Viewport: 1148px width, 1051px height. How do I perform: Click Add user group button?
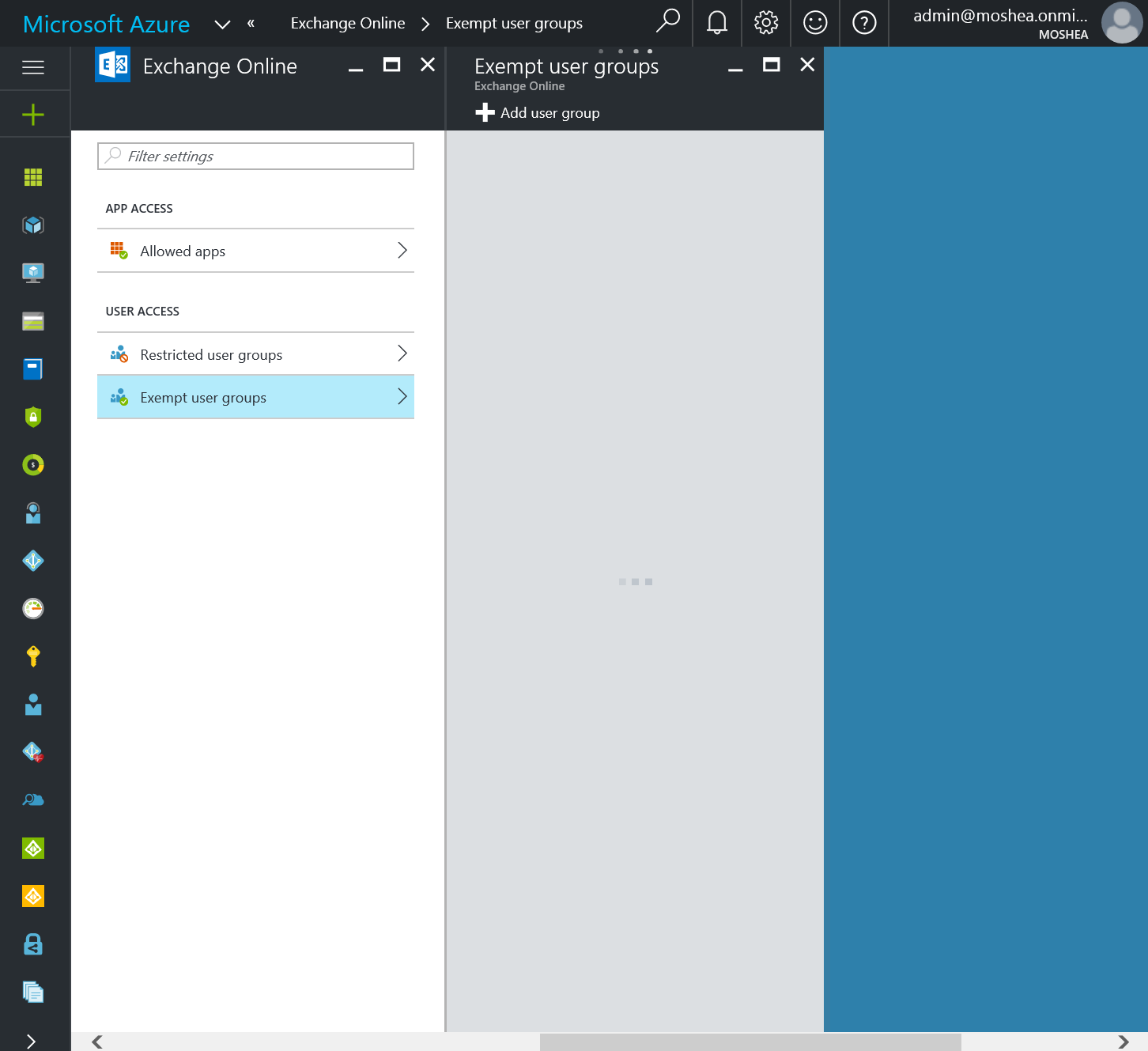538,113
